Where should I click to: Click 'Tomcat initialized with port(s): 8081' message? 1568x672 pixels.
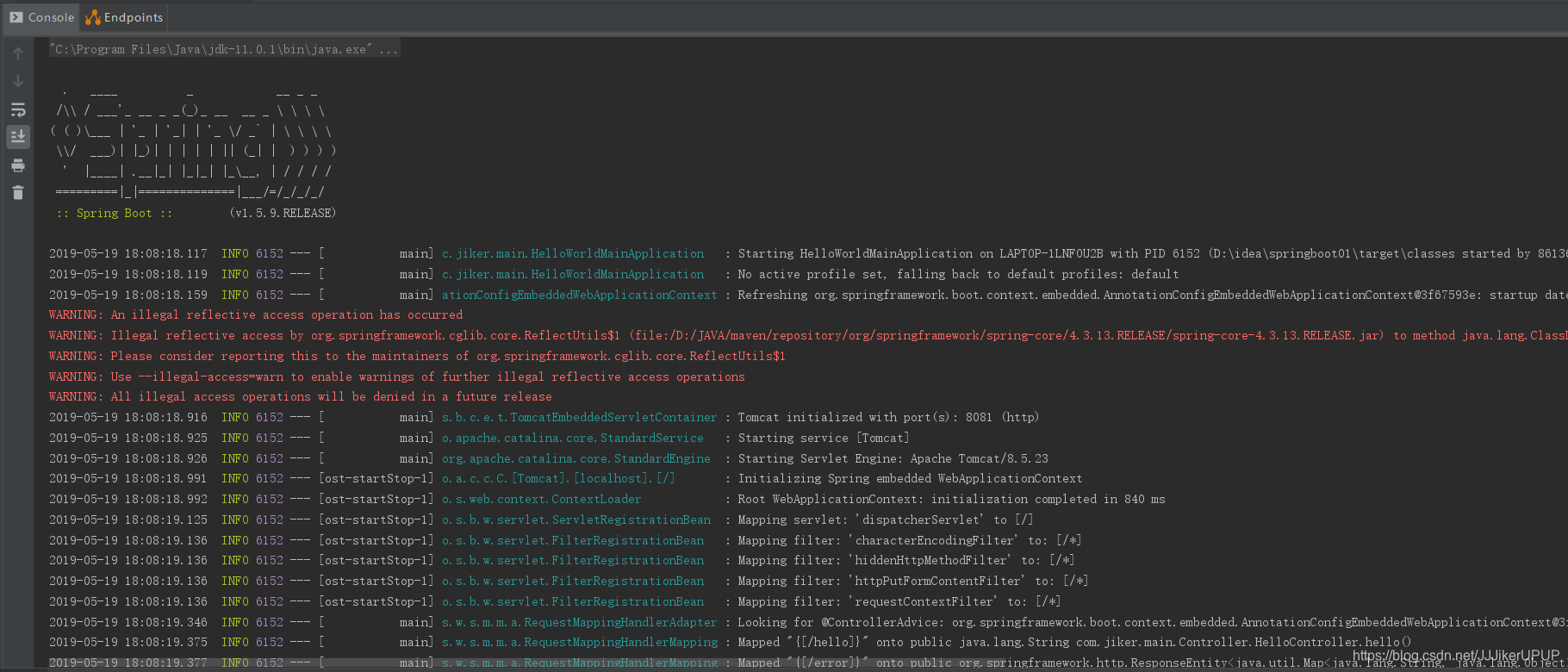click(x=888, y=418)
